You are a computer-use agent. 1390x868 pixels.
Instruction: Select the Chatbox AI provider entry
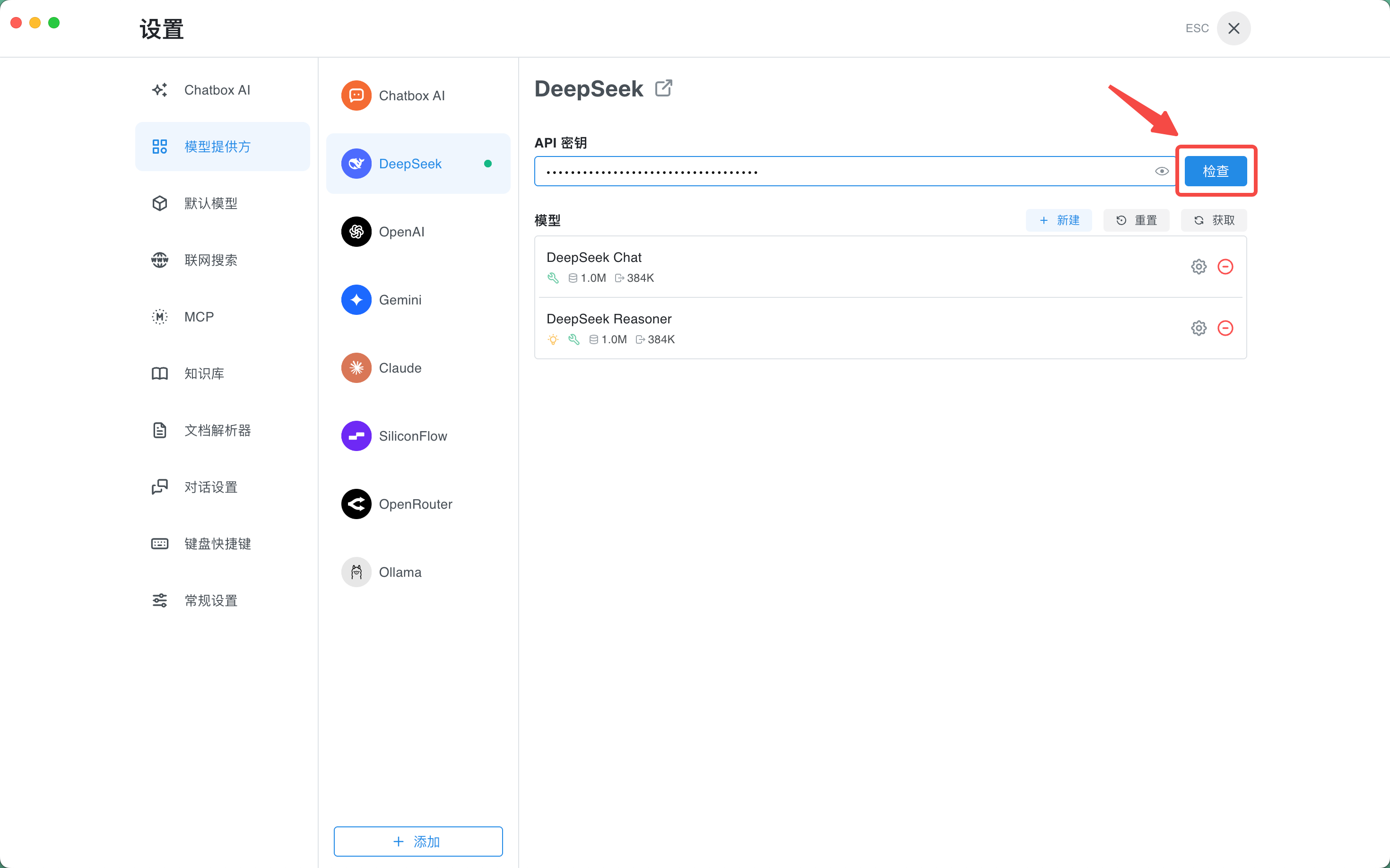pyautogui.click(x=418, y=95)
